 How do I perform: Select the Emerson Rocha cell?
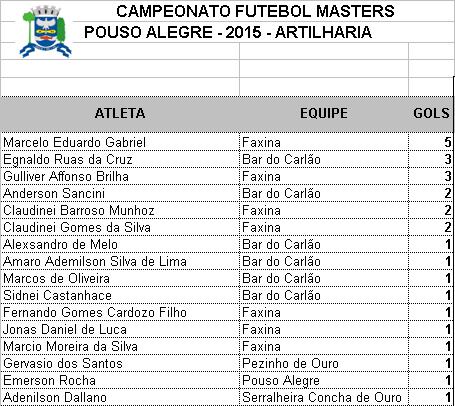click(120, 380)
